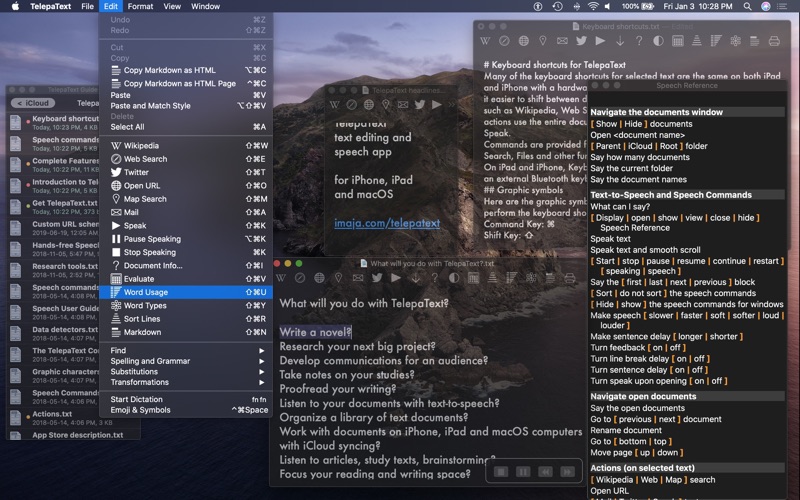Click Mail icon in TelepaText headlines window toolbar
This screenshot has height=500, width=800.
[x=403, y=105]
